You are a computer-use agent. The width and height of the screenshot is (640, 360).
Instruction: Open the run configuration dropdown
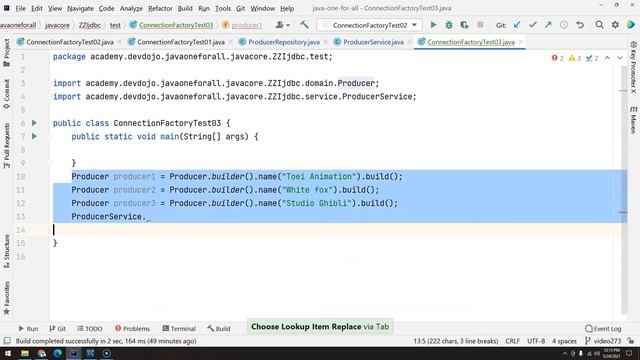369,25
